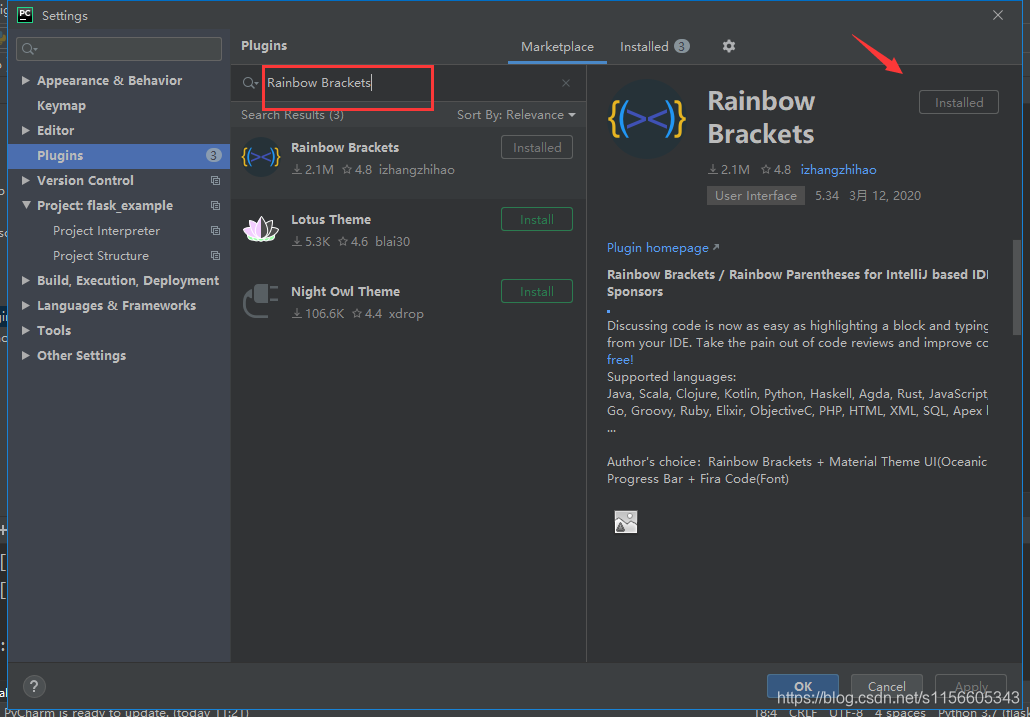This screenshot has height=717, width=1030.
Task: Switch to the Marketplace tab
Action: [557, 47]
